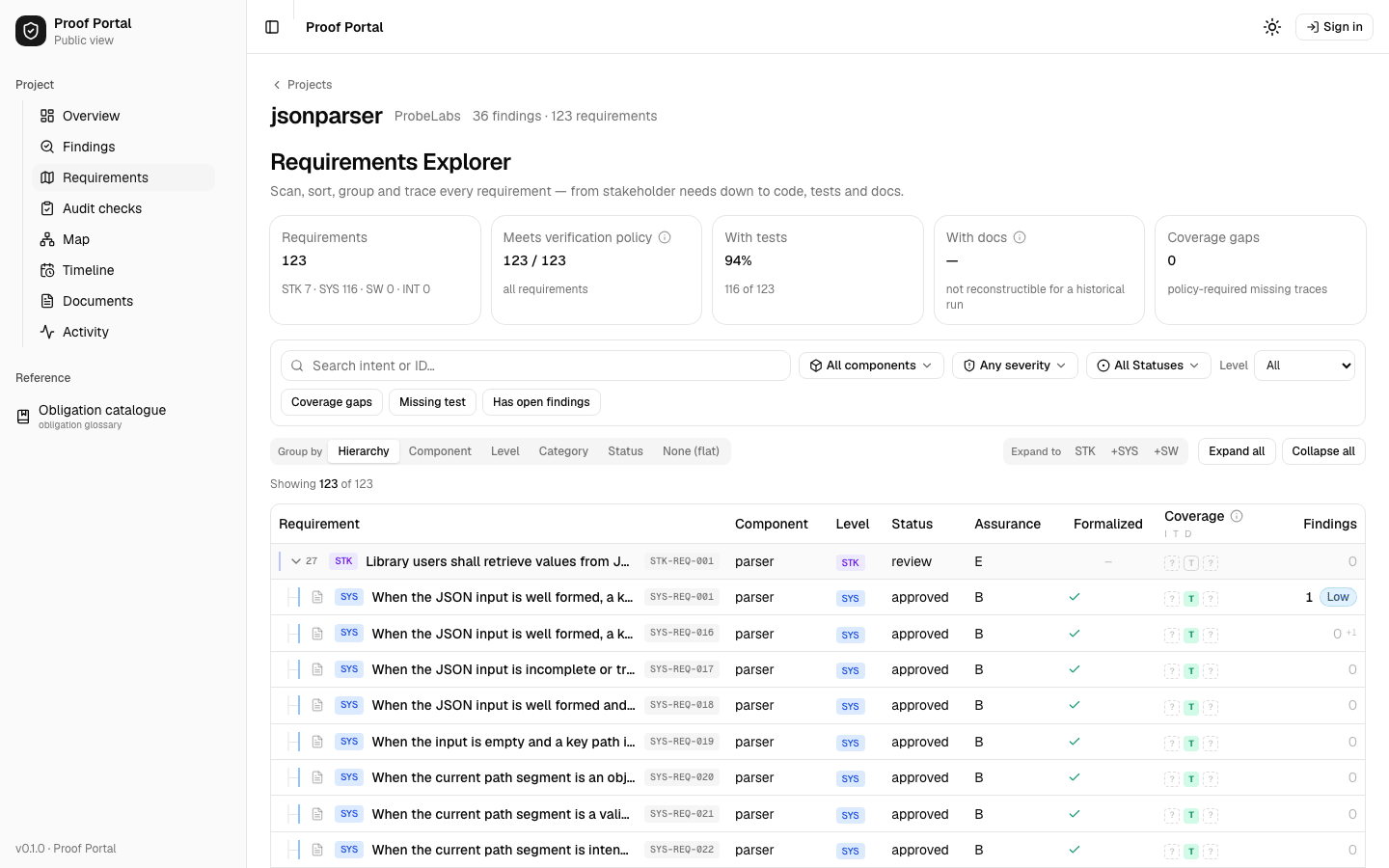The height and width of the screenshot is (868, 1389).
Task: Group by Category
Action: coord(563,451)
